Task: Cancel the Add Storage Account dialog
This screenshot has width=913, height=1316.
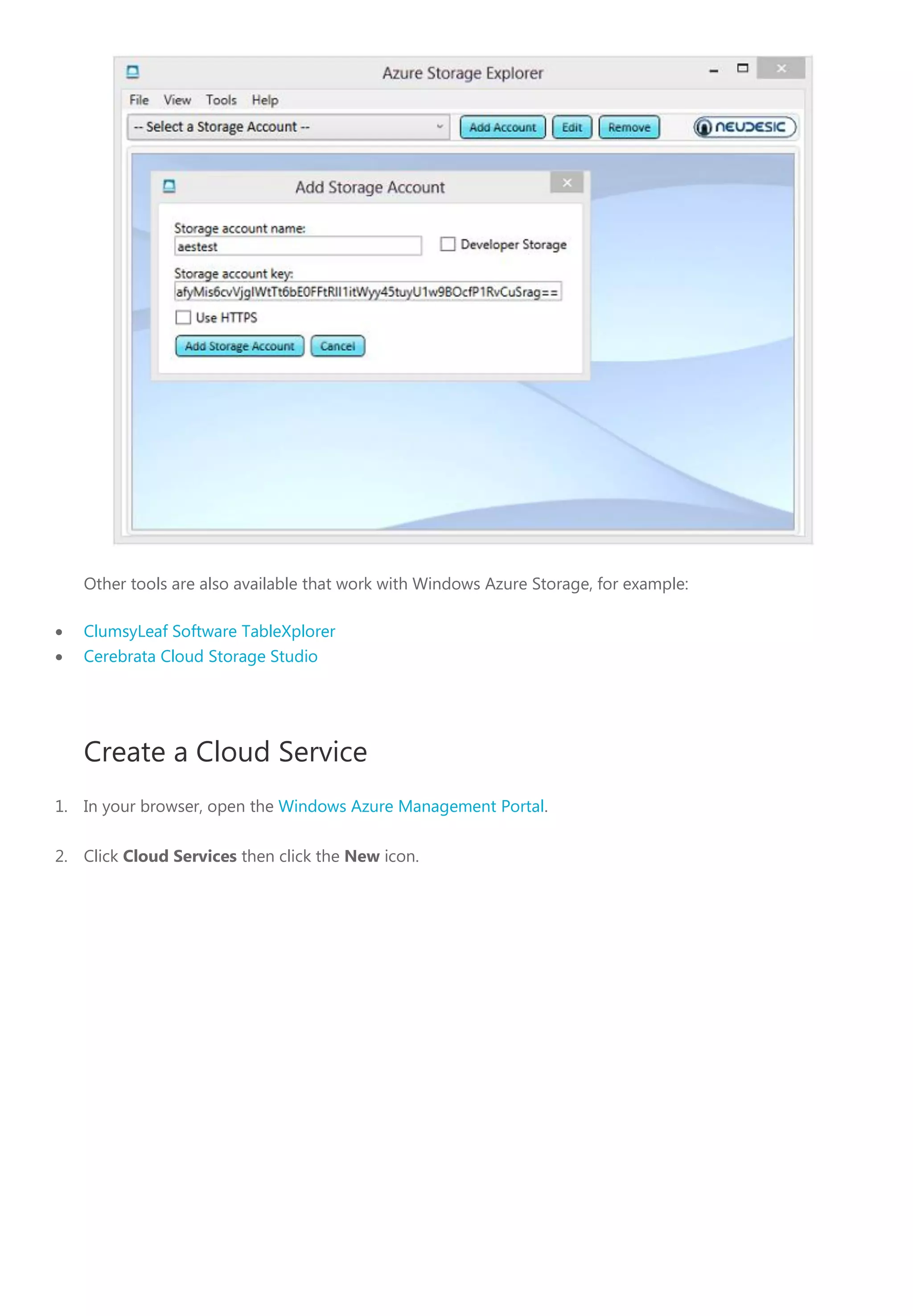Action: coord(337,346)
